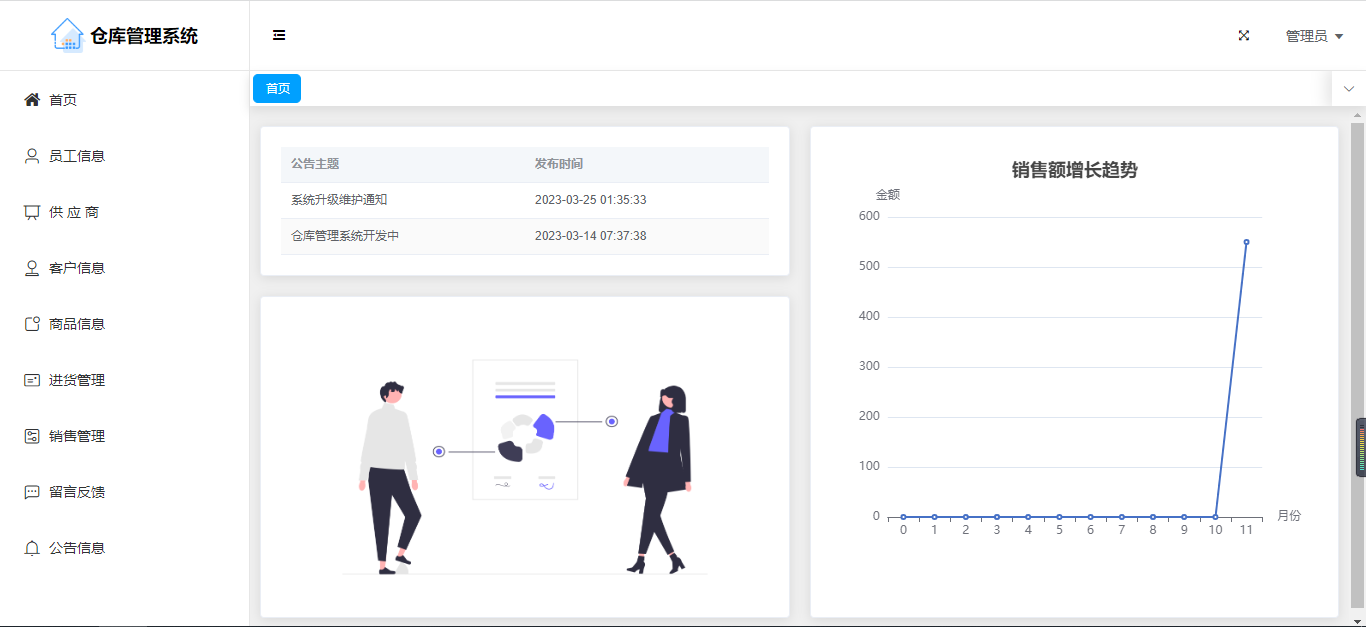Open 公告信息 page
Image resolution: width=1366 pixels, height=627 pixels.
point(124,548)
